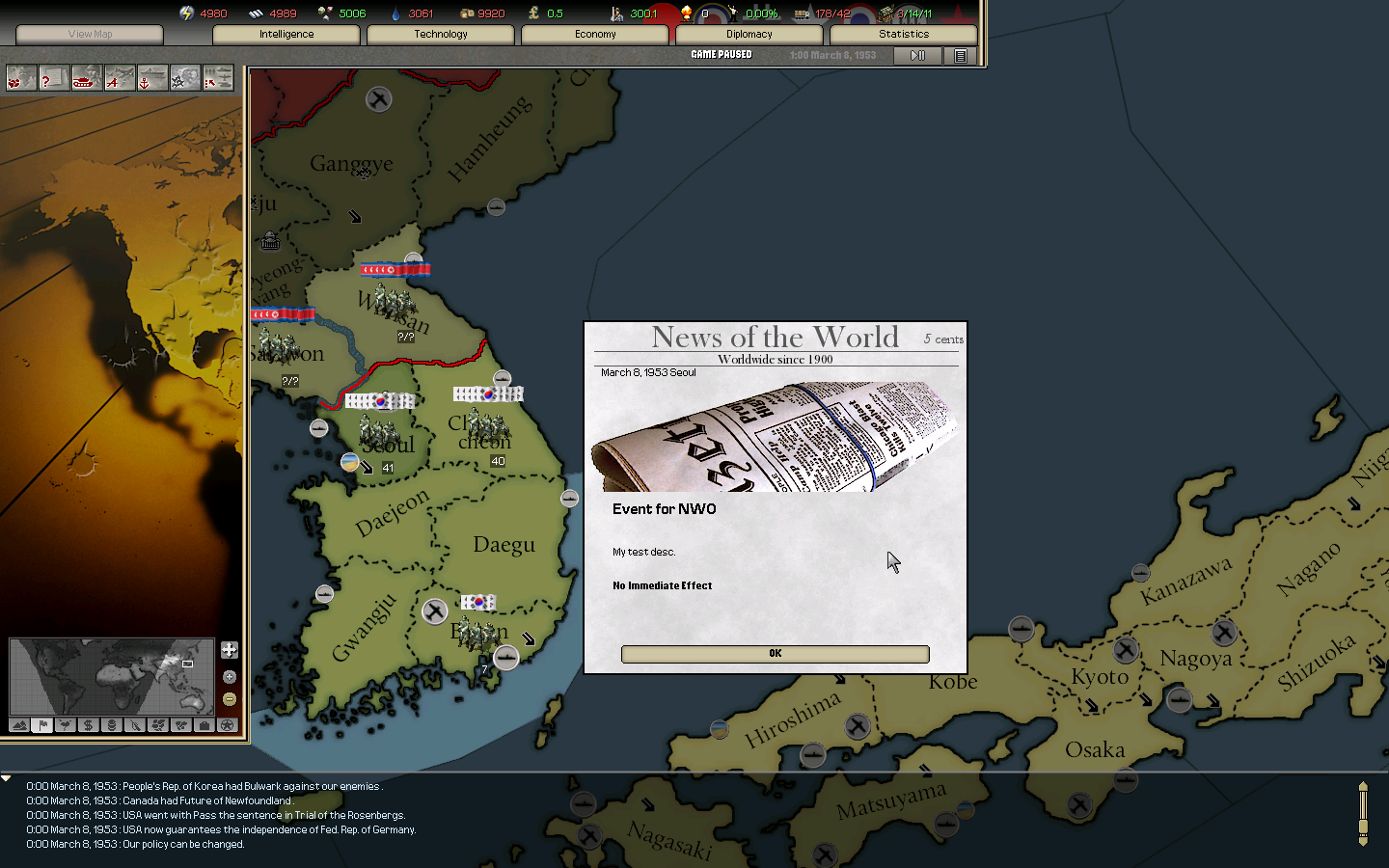Click the View Map button
The height and width of the screenshot is (868, 1389).
coord(90,34)
